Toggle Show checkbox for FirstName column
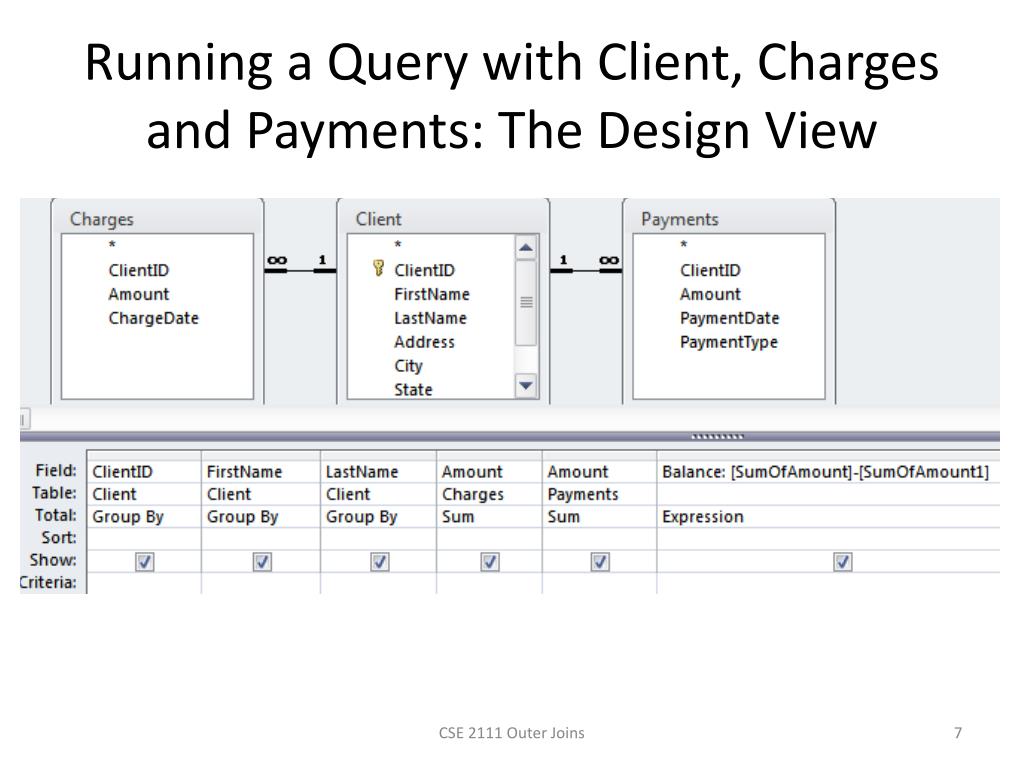 click(x=262, y=562)
